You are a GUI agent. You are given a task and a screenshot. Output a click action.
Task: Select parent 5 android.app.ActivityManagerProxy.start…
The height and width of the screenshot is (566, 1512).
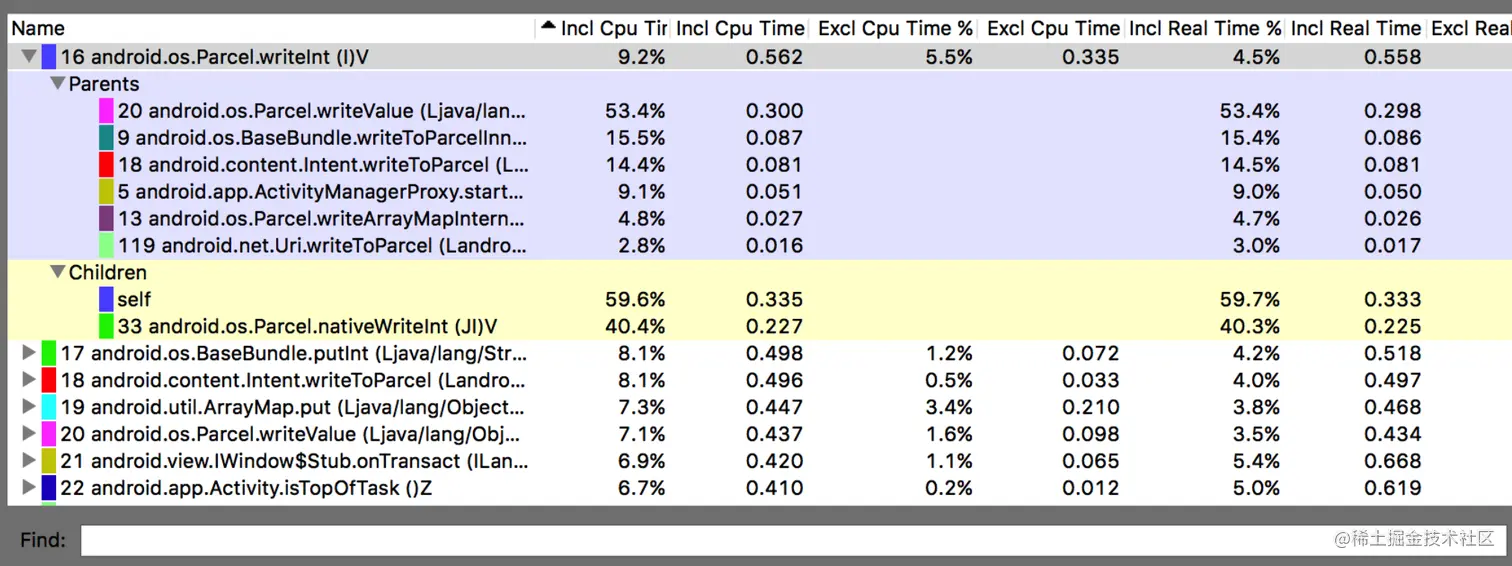[322, 192]
